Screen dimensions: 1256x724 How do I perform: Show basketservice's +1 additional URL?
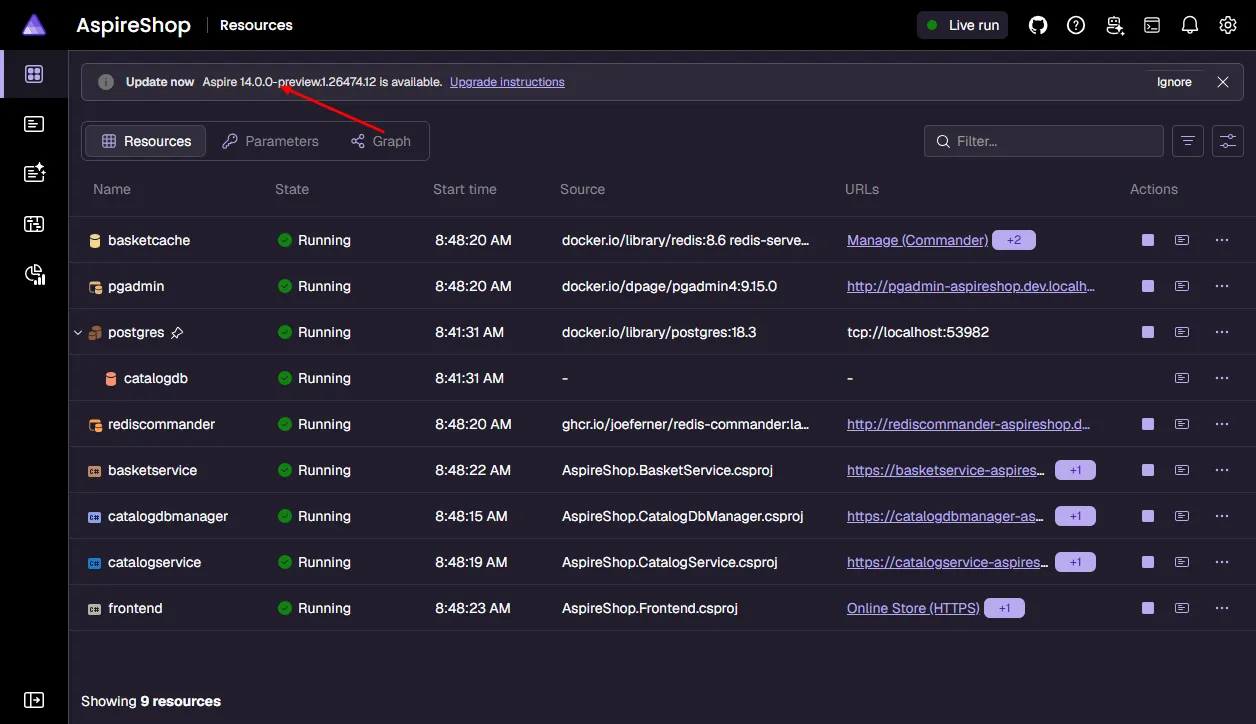[1075, 470]
